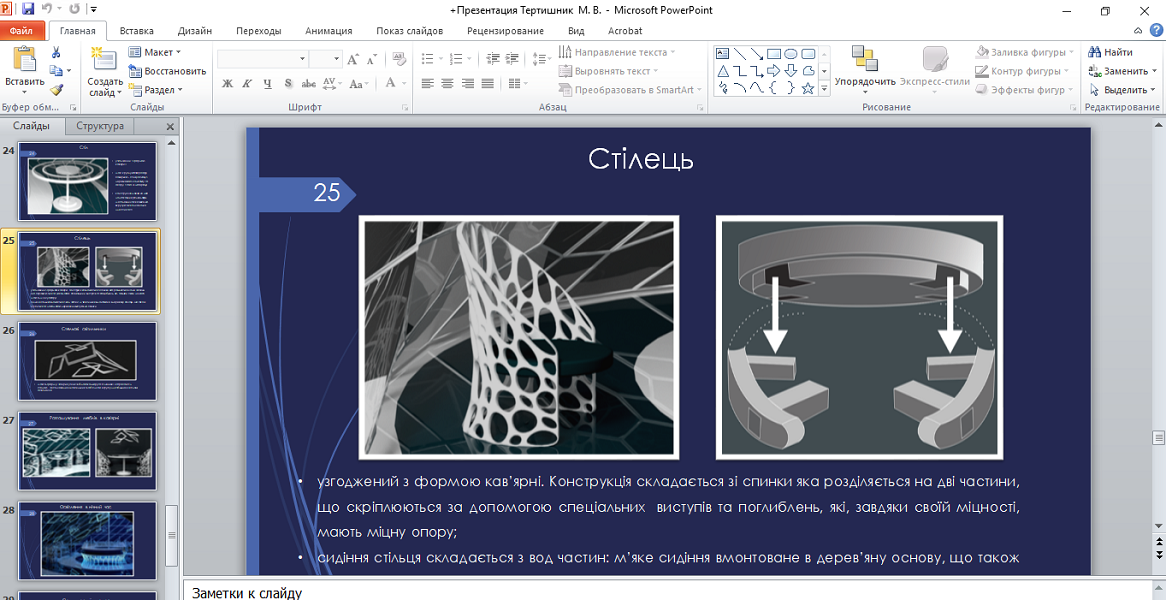The height and width of the screenshot is (600, 1166).
Task: Toggle italic К formatting
Action: (x=248, y=83)
